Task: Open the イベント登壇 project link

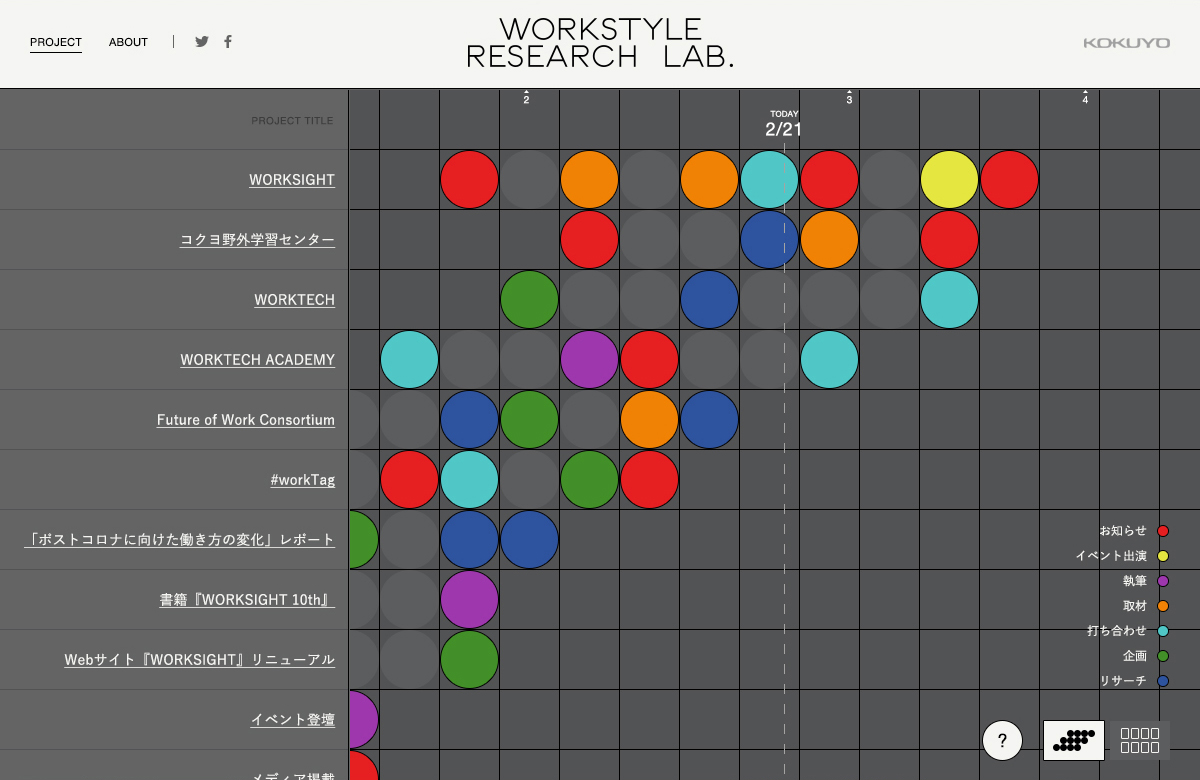Action: 293,720
